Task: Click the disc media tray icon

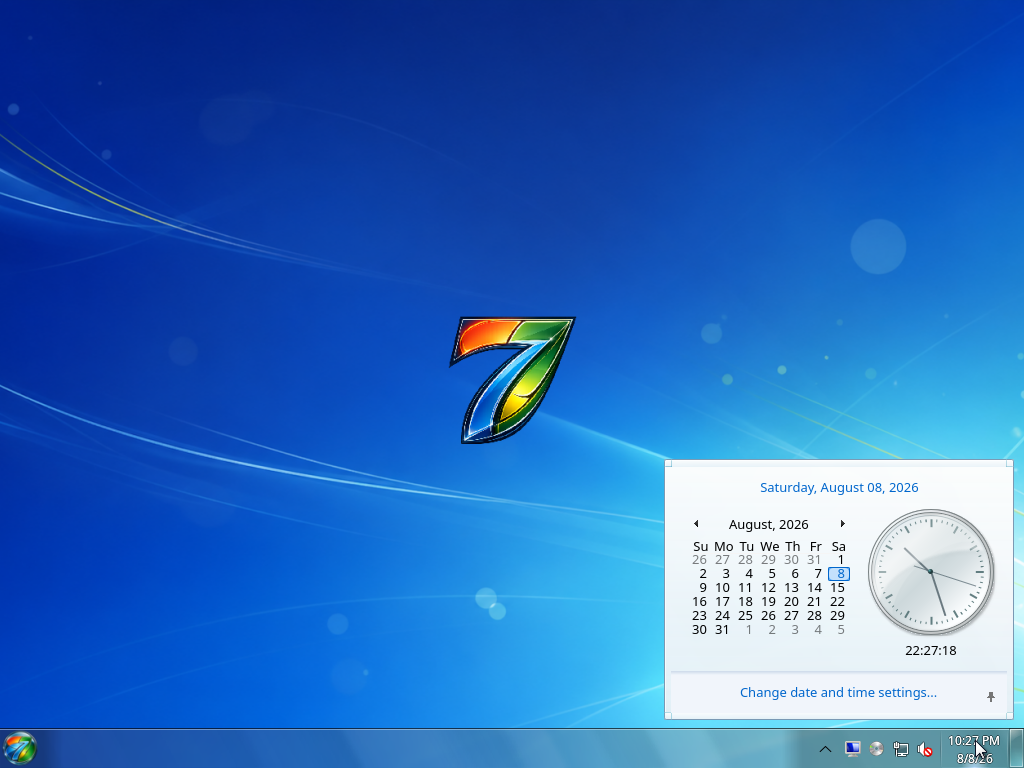Action: (876, 749)
